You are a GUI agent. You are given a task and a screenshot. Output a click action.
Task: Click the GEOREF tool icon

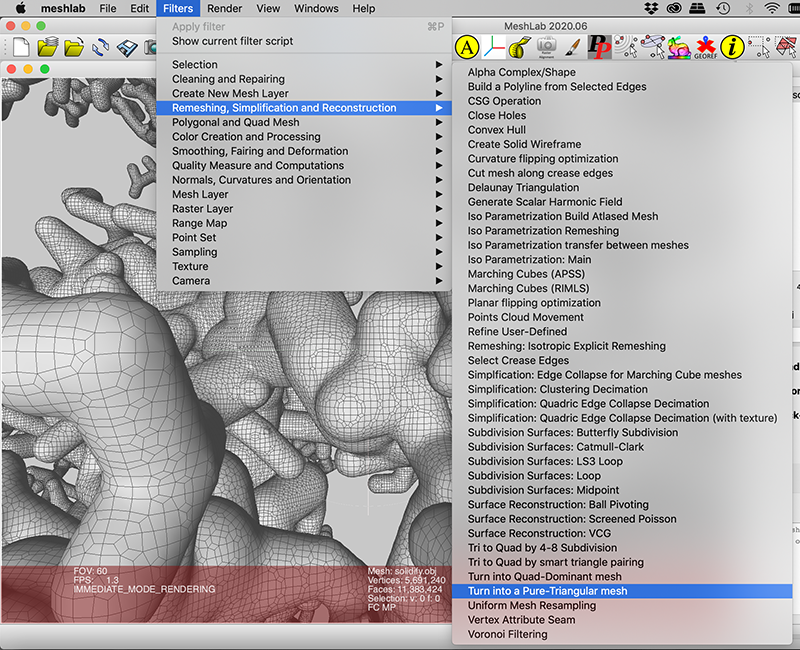(x=706, y=47)
